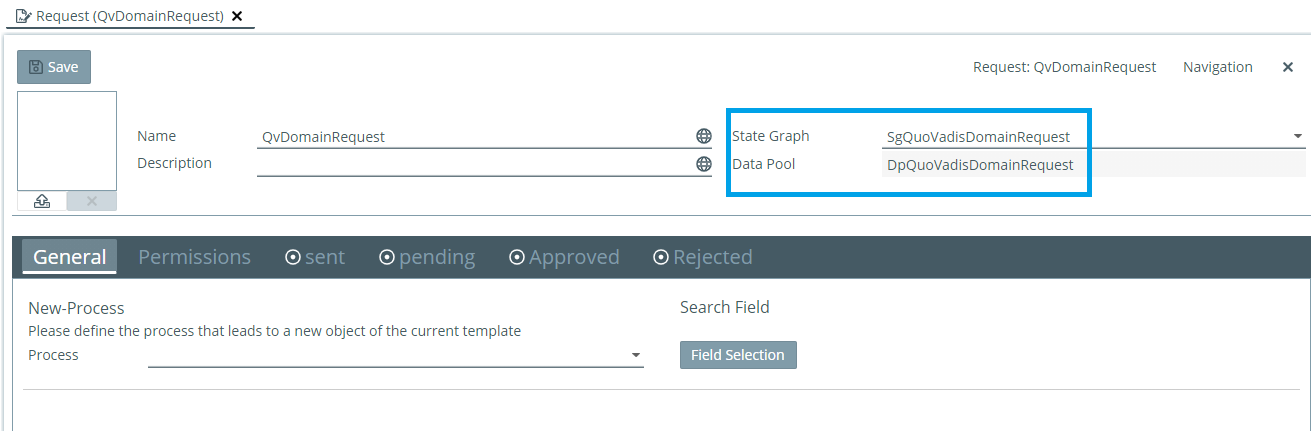Open the State Graph dropdown

click(1297, 136)
